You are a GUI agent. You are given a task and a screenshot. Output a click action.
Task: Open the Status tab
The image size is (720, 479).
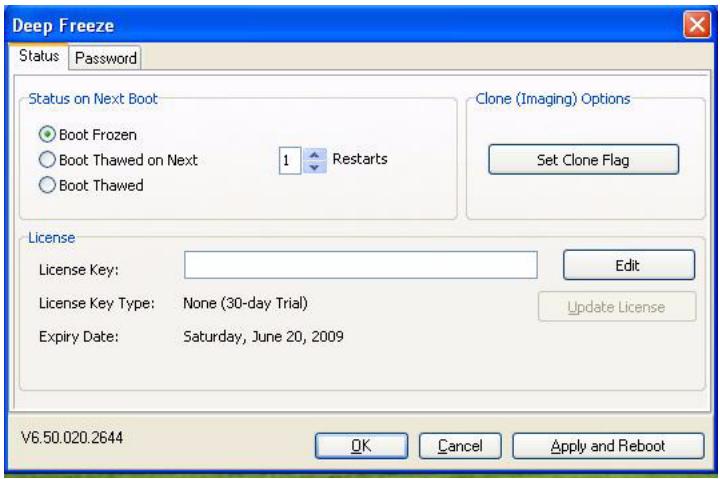tap(39, 56)
